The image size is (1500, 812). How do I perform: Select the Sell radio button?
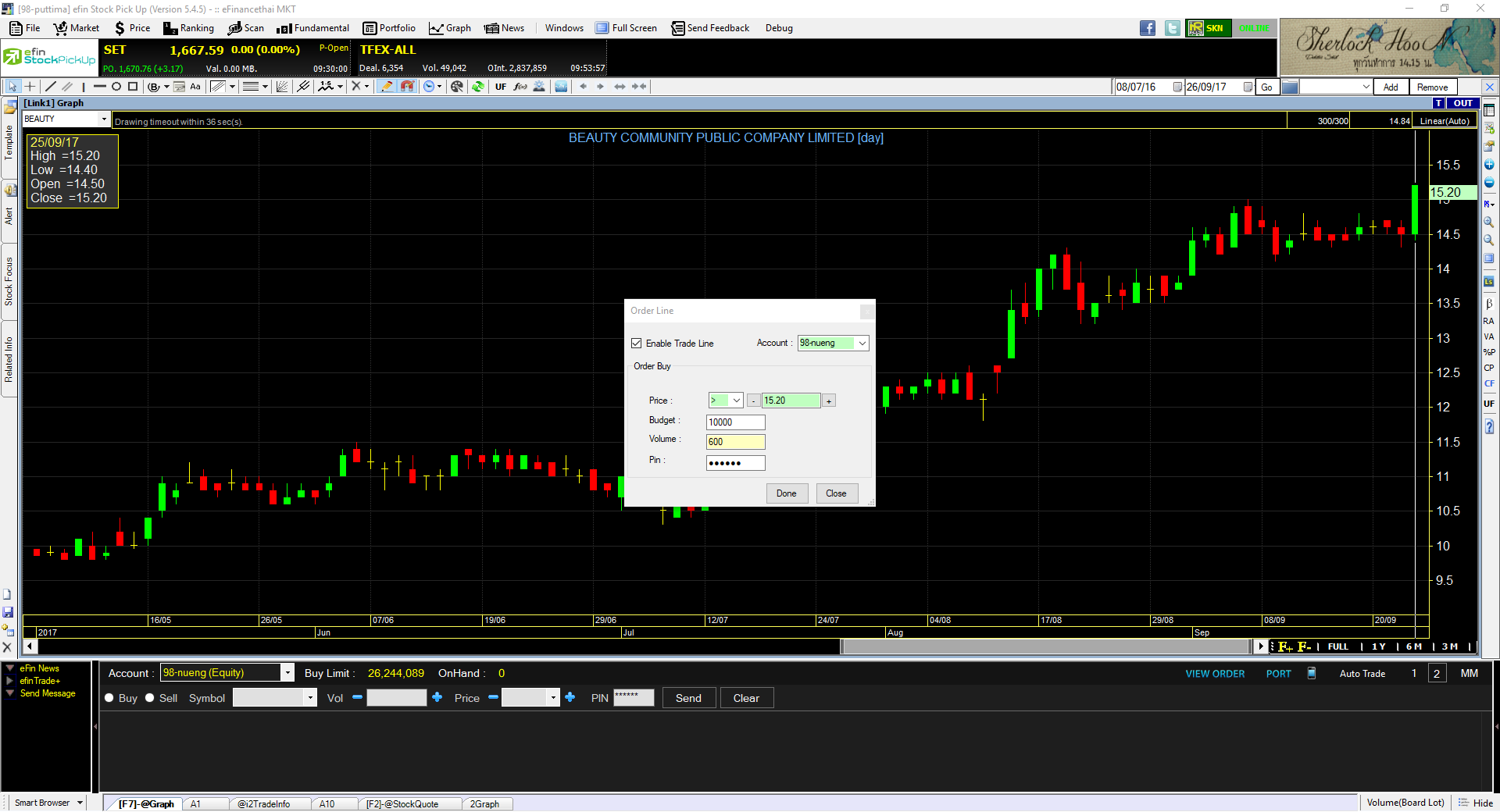[150, 698]
